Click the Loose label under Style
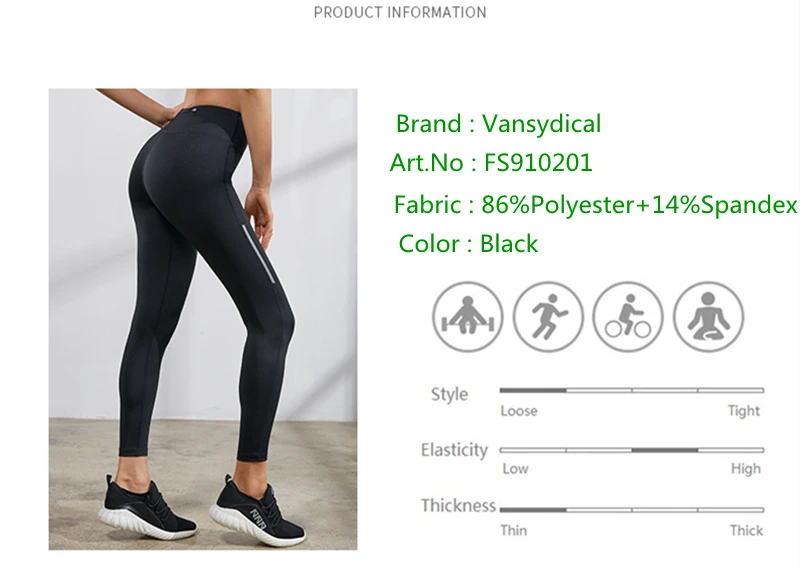 pos(519,411)
